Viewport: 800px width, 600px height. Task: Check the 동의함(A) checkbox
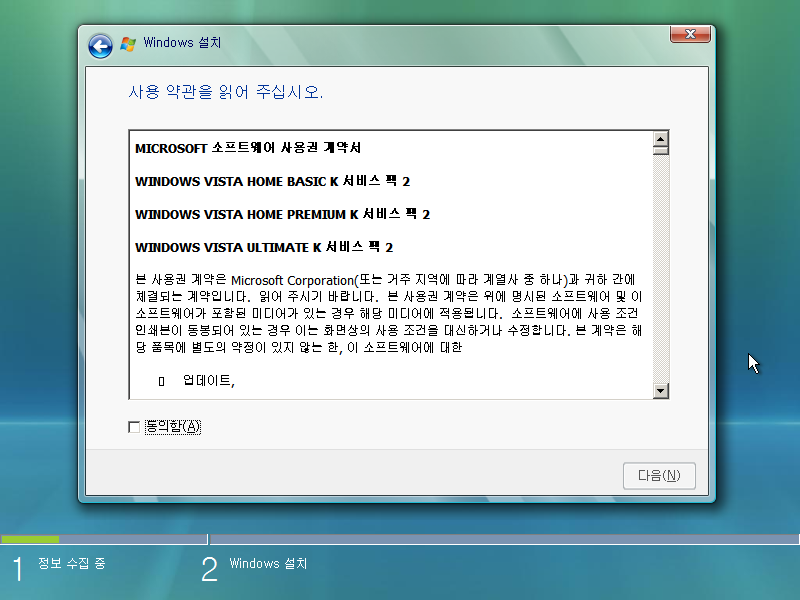(x=134, y=427)
